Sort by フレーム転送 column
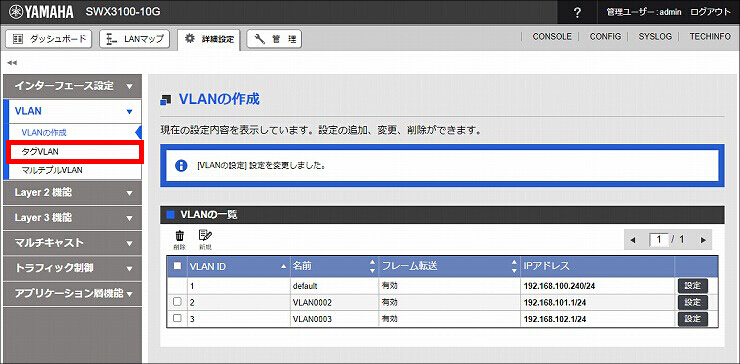 point(449,267)
